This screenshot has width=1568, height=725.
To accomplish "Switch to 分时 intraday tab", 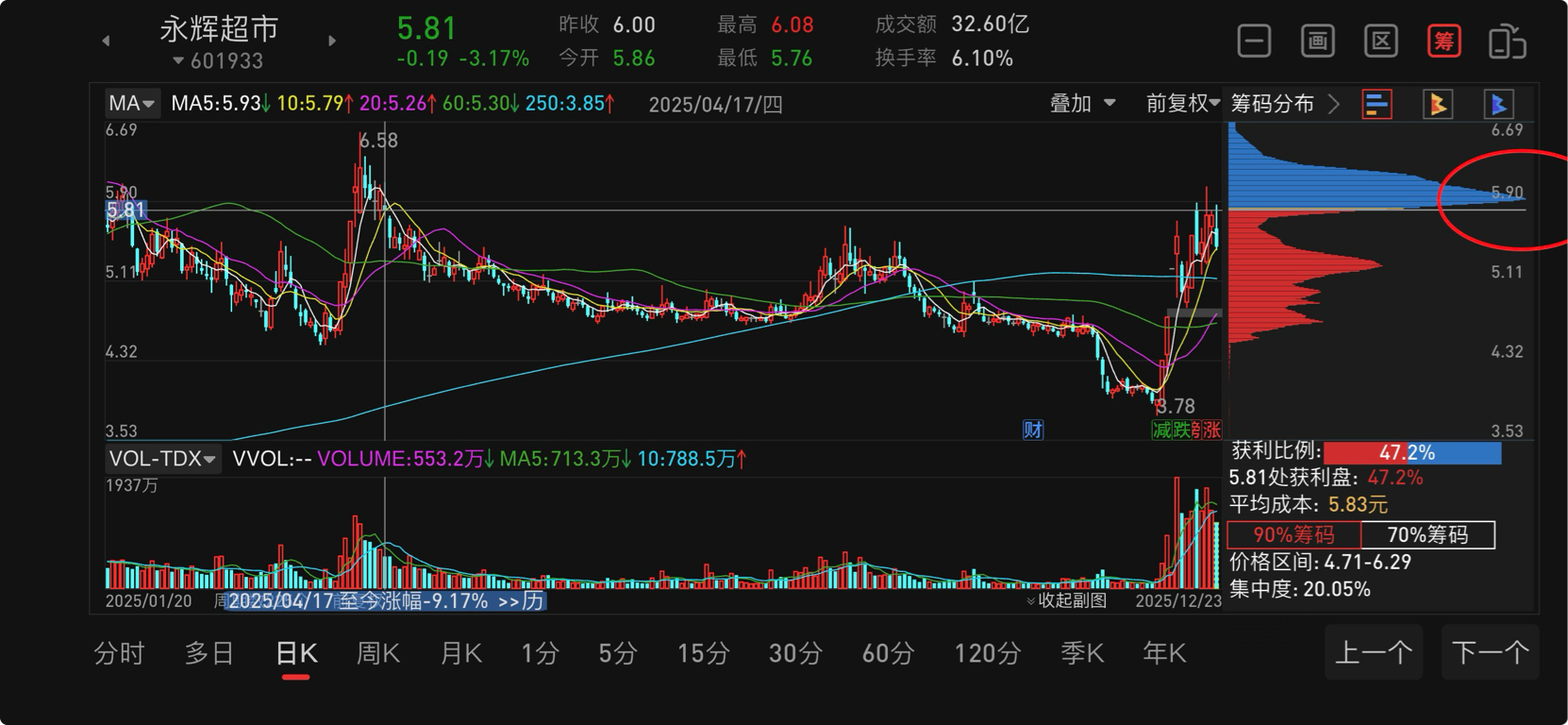I will pyautogui.click(x=119, y=653).
